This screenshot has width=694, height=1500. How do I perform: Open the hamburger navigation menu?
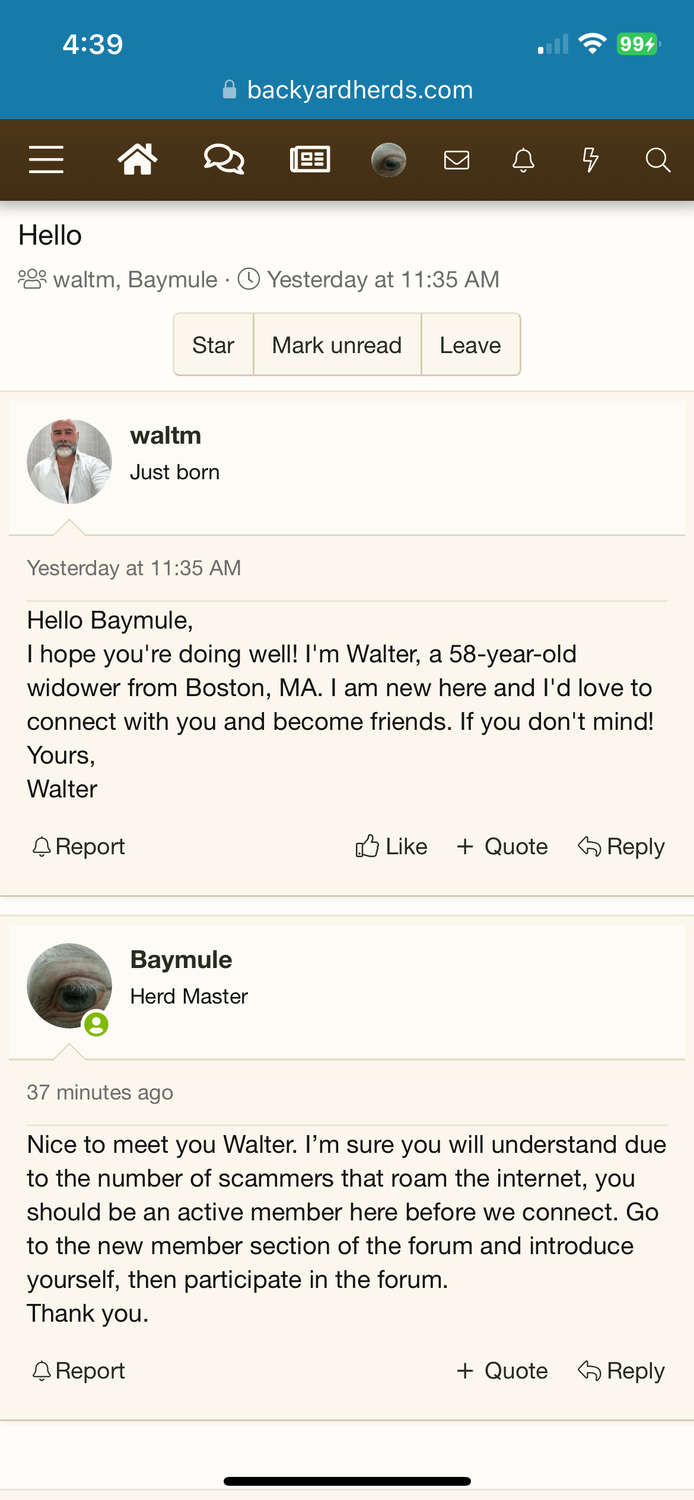tap(46, 160)
